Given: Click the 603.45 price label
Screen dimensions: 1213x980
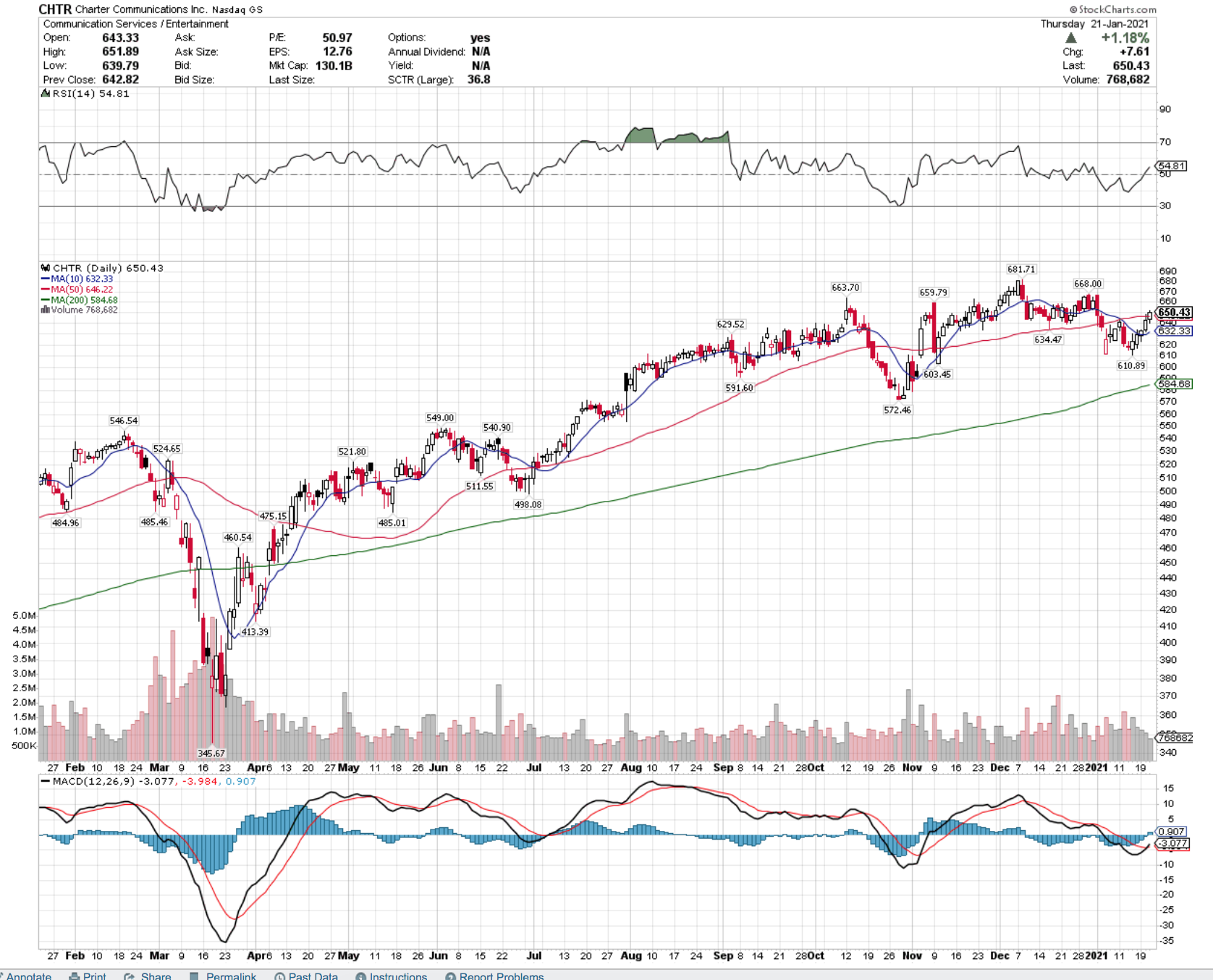Looking at the screenshot, I should (937, 374).
